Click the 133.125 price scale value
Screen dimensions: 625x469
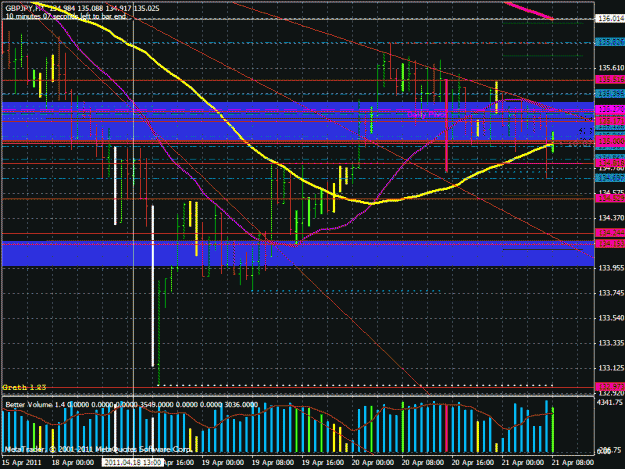611,368
